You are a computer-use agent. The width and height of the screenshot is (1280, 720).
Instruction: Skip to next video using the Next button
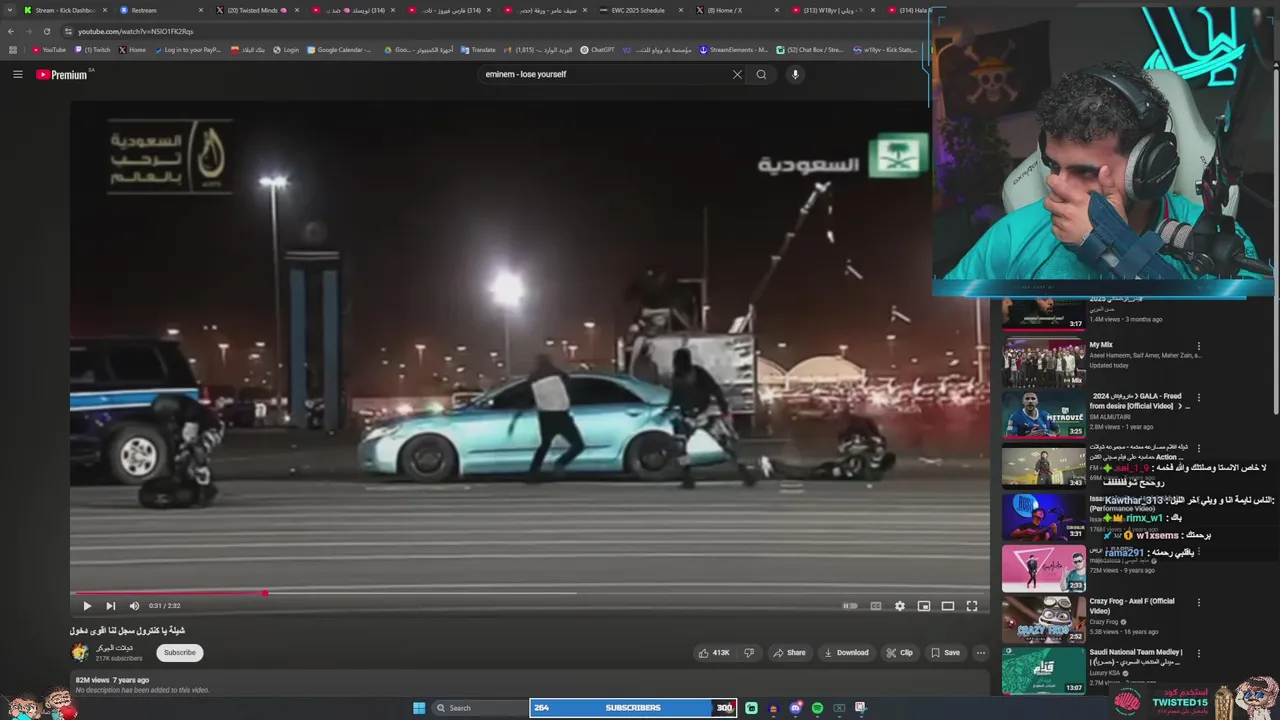click(x=111, y=606)
